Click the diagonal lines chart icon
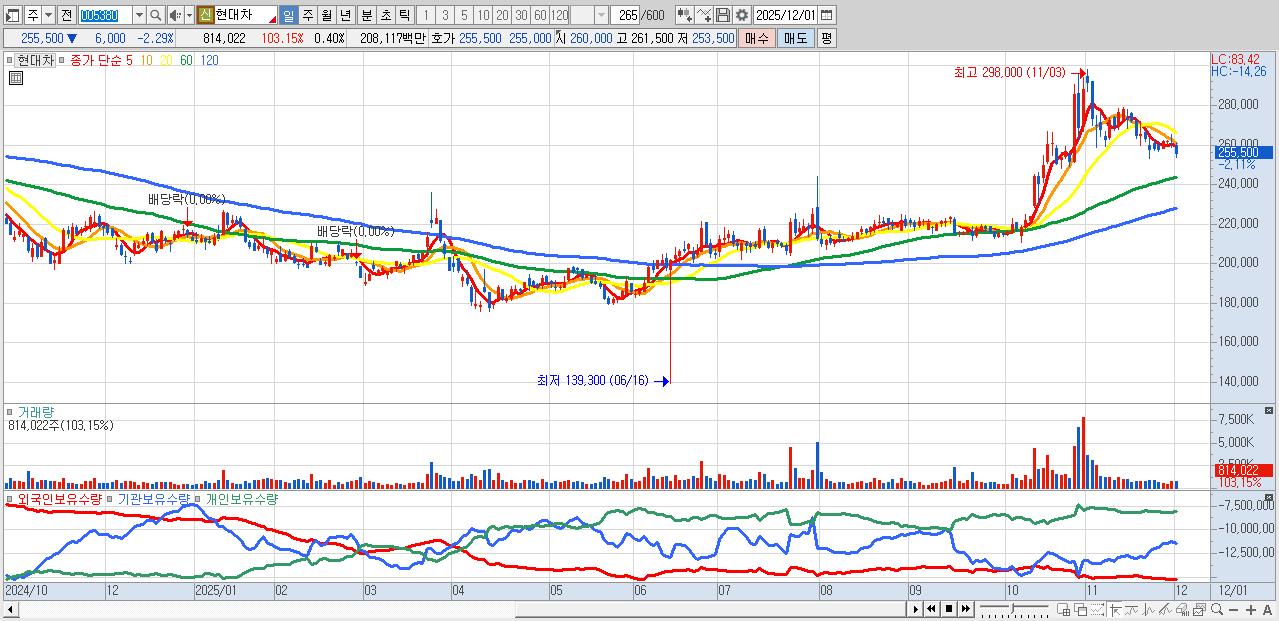The image size is (1279, 621). coord(1165,609)
